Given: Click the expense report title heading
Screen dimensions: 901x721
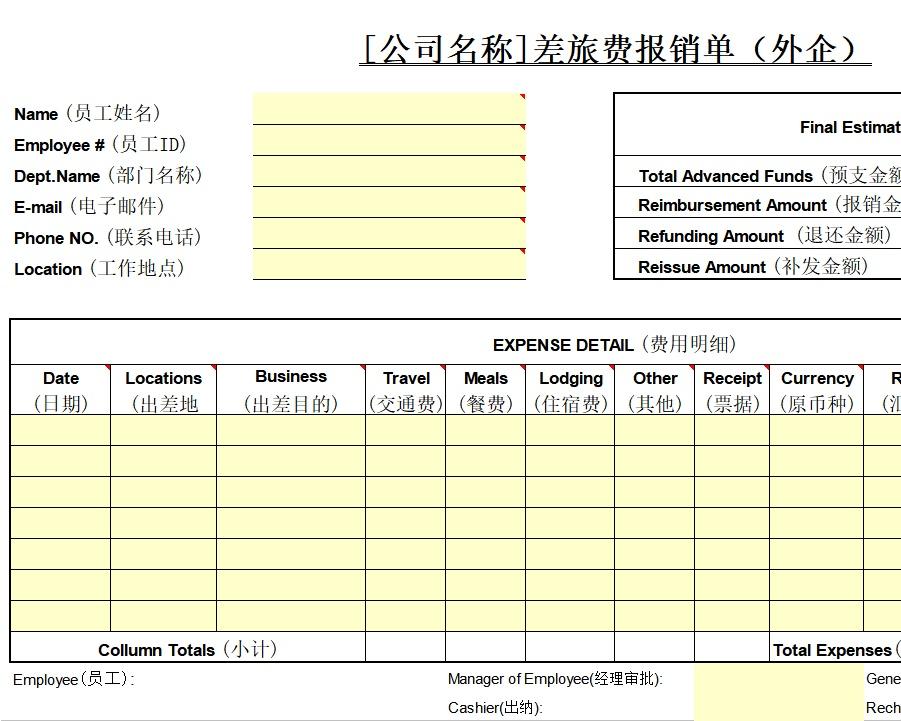Looking at the screenshot, I should tap(614, 49).
